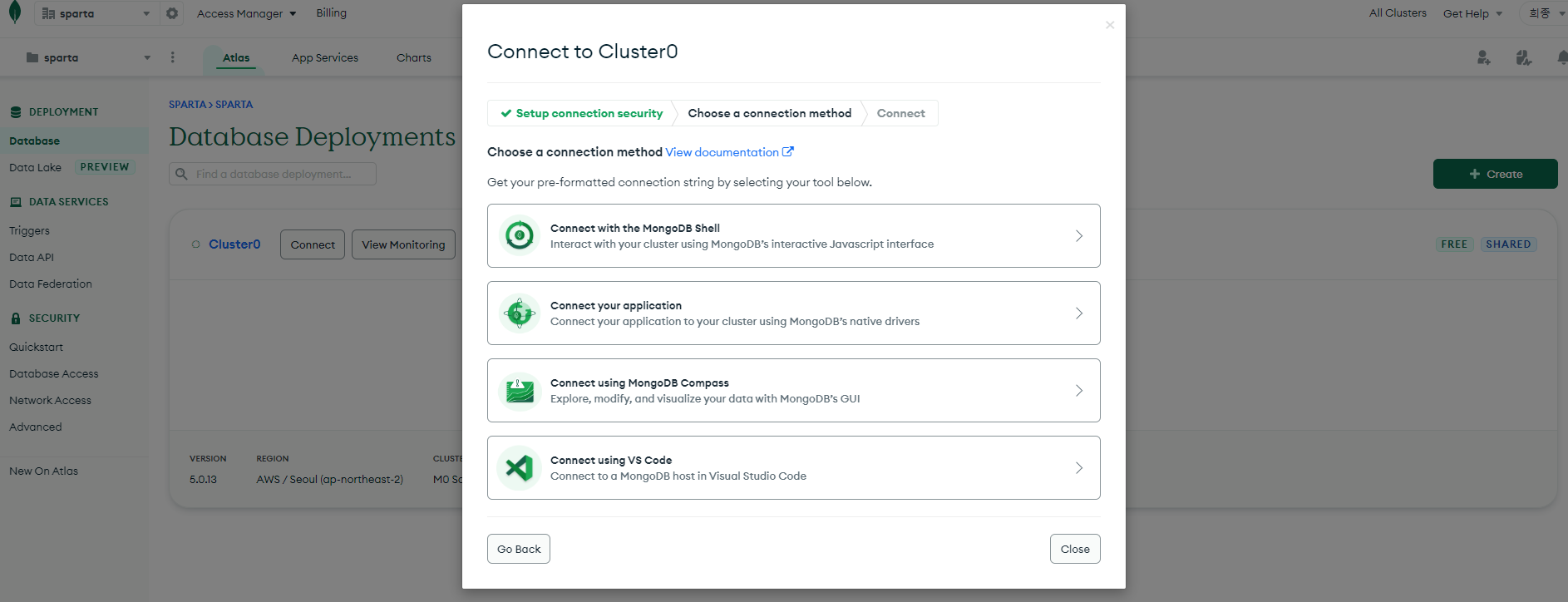
Task: Focus the Find a database deployment field
Action: click(x=273, y=174)
